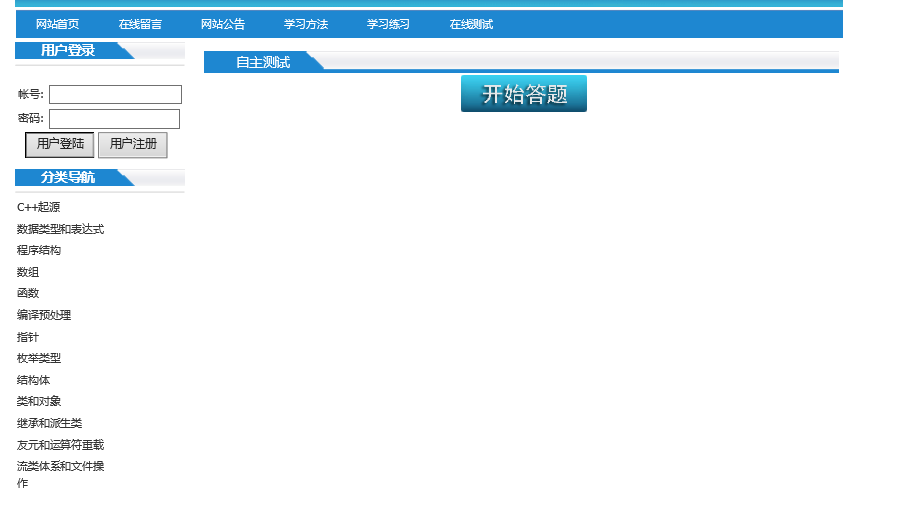Viewport: 917px width, 507px height.
Task: Go to 在线留言 page
Action: pos(140,25)
